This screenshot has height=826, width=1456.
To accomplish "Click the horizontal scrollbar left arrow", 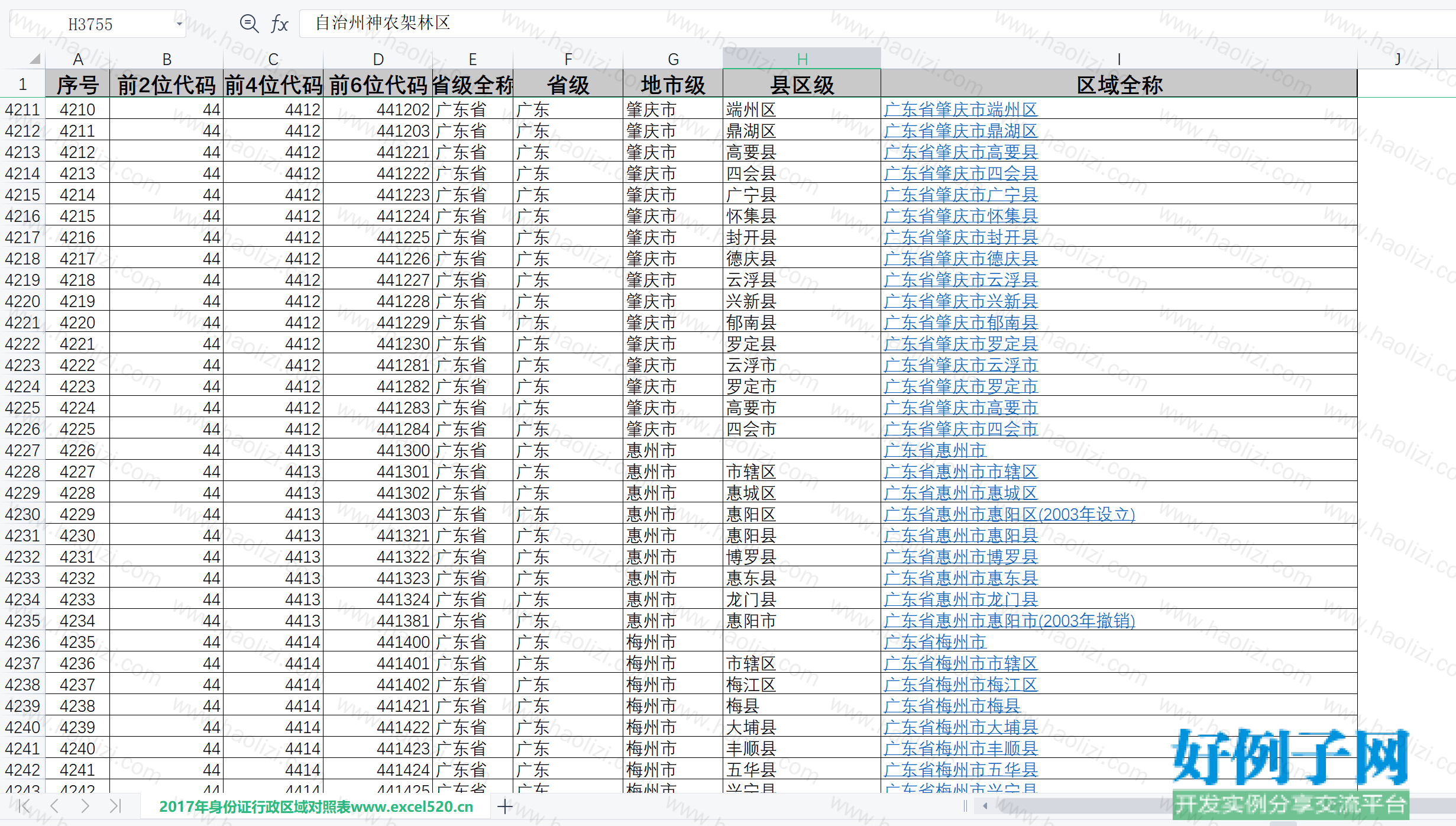I will pyautogui.click(x=985, y=806).
